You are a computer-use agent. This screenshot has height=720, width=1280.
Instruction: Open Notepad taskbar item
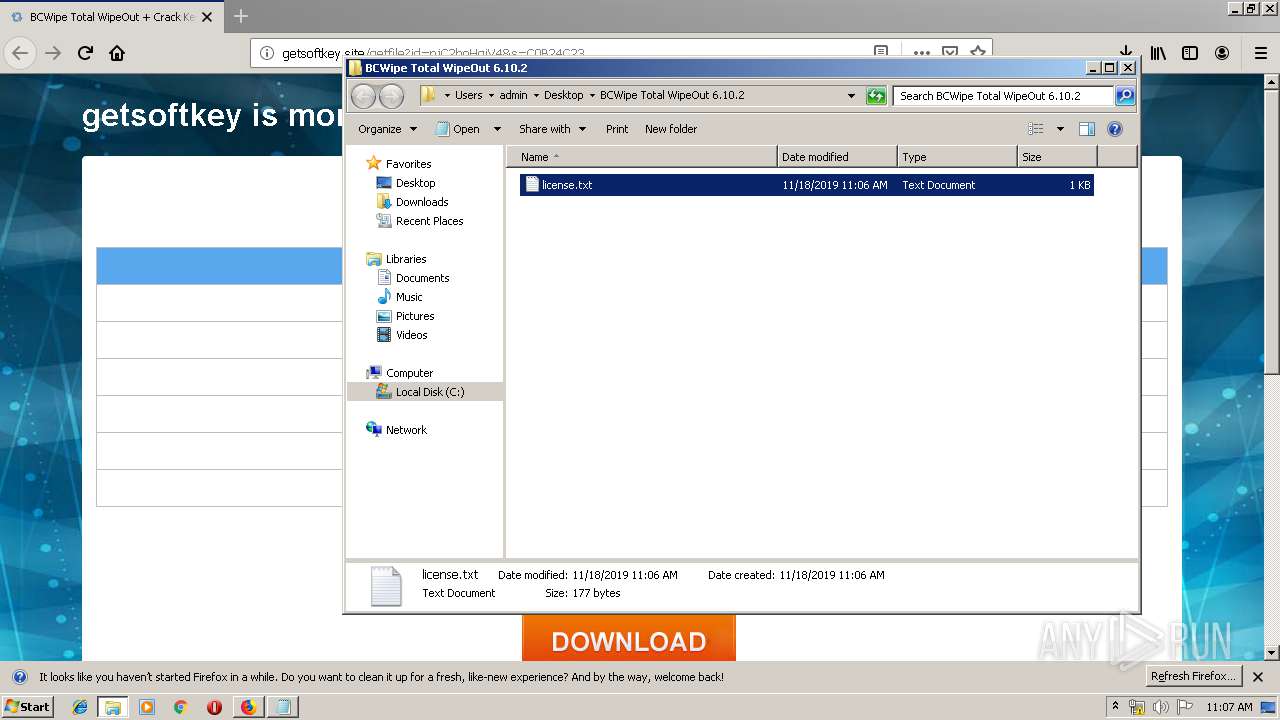tap(283, 707)
